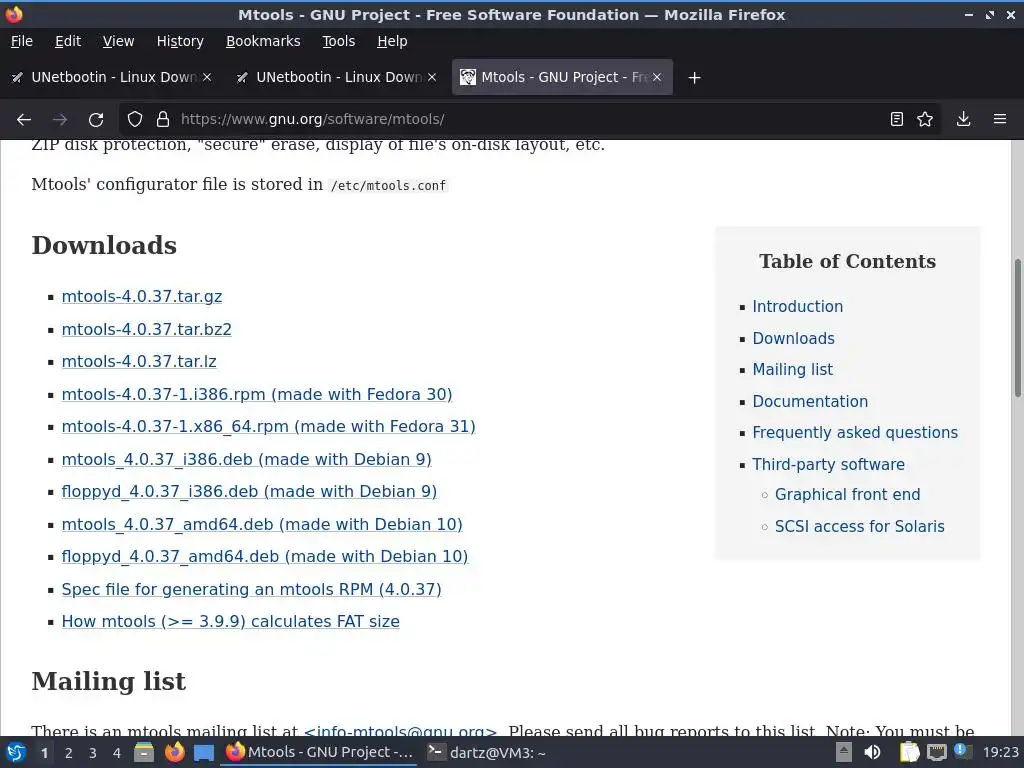Open tracking protection shield icon

coord(135,120)
